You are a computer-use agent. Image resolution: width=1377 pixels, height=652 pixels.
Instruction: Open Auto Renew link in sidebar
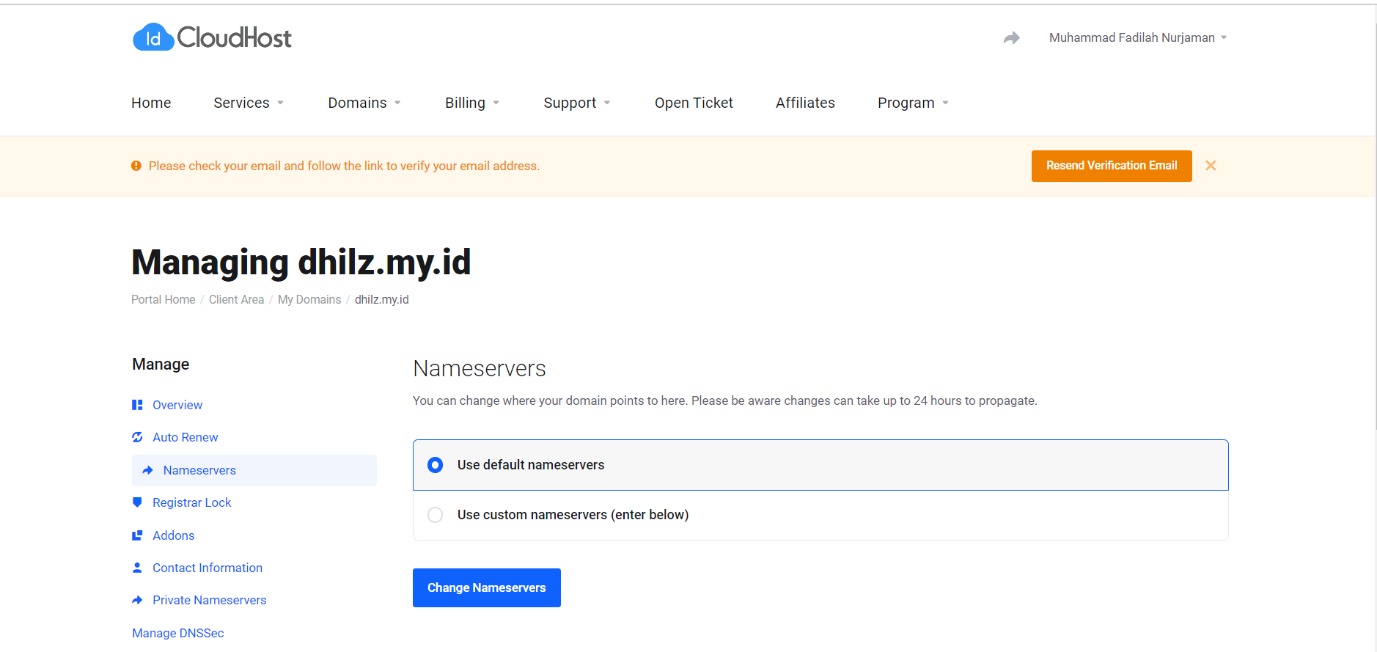tap(185, 437)
